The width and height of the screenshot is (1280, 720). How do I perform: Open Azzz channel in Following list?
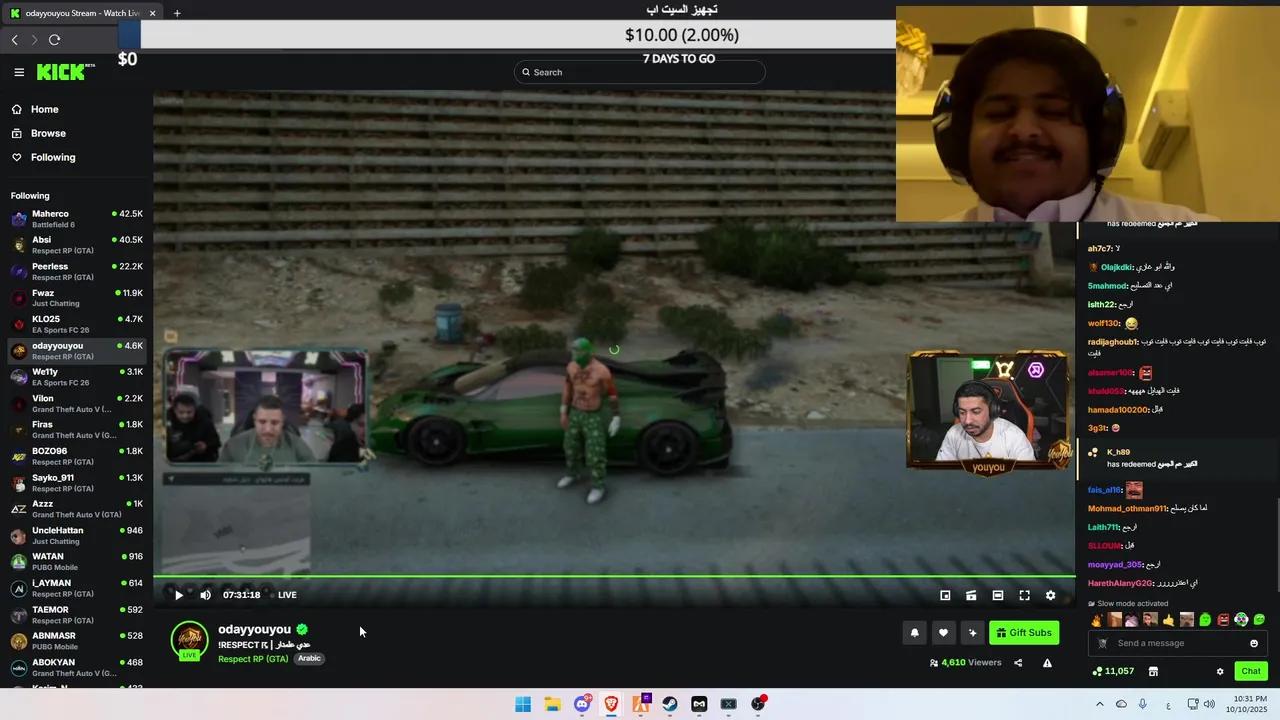77,509
